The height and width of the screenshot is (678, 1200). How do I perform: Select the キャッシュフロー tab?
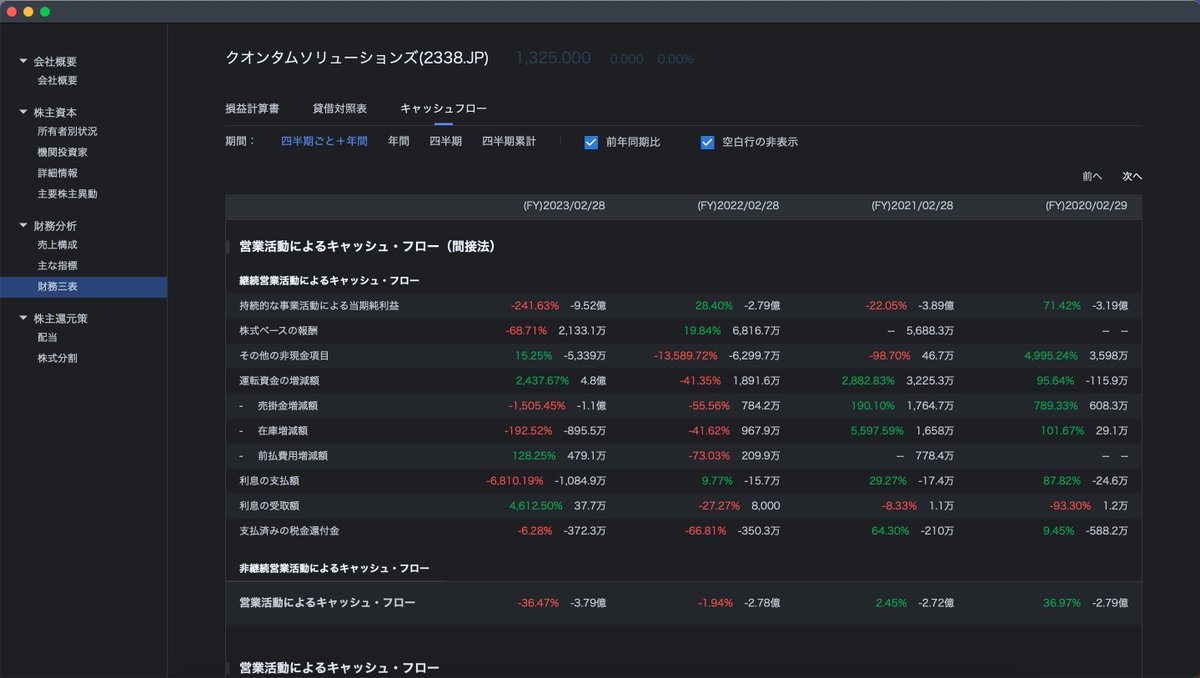(x=441, y=109)
